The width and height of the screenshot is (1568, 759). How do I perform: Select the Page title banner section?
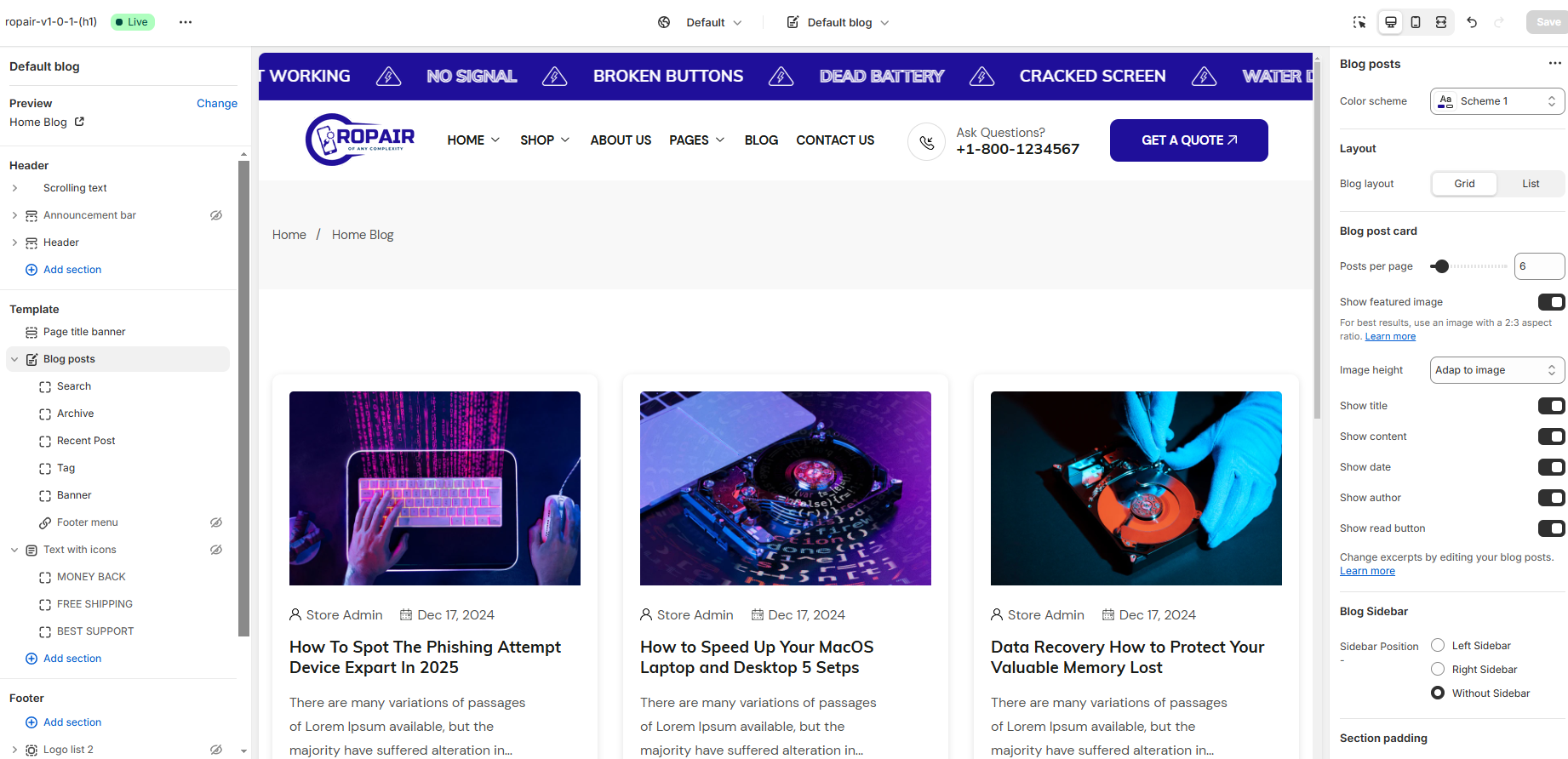pos(84,332)
